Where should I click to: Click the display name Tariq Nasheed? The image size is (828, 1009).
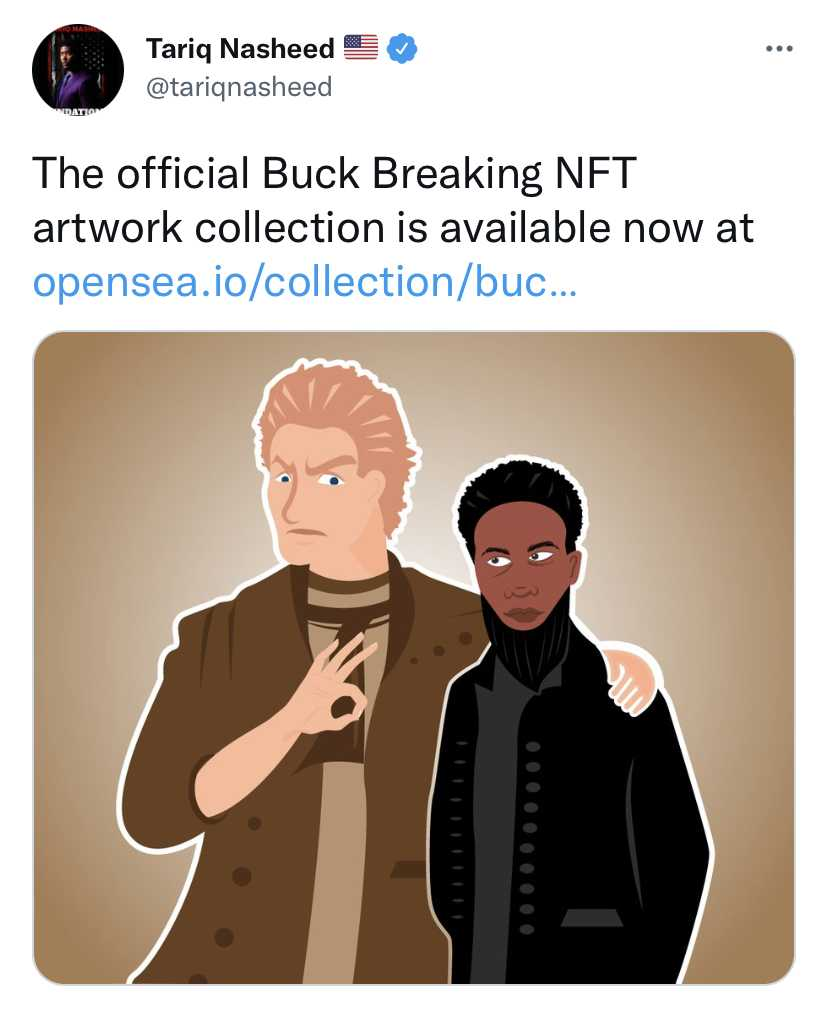click(240, 48)
